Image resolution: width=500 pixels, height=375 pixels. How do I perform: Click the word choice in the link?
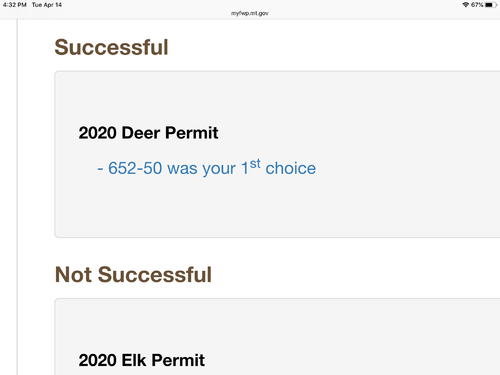point(290,168)
